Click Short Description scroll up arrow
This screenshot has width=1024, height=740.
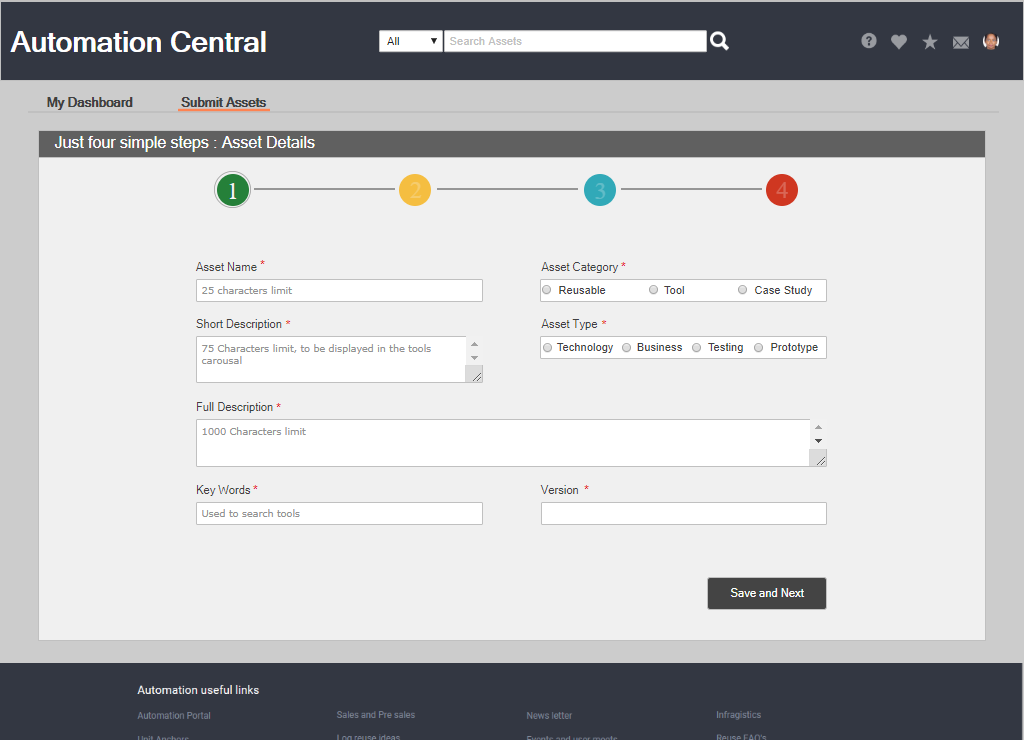pyautogui.click(x=474, y=344)
